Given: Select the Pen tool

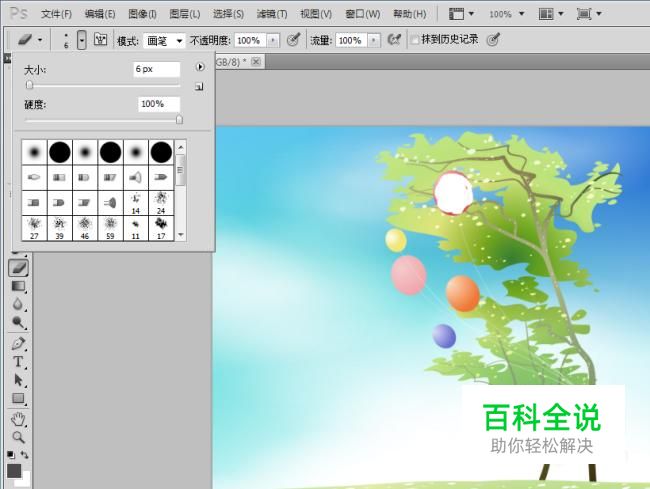Looking at the screenshot, I should [x=18, y=344].
